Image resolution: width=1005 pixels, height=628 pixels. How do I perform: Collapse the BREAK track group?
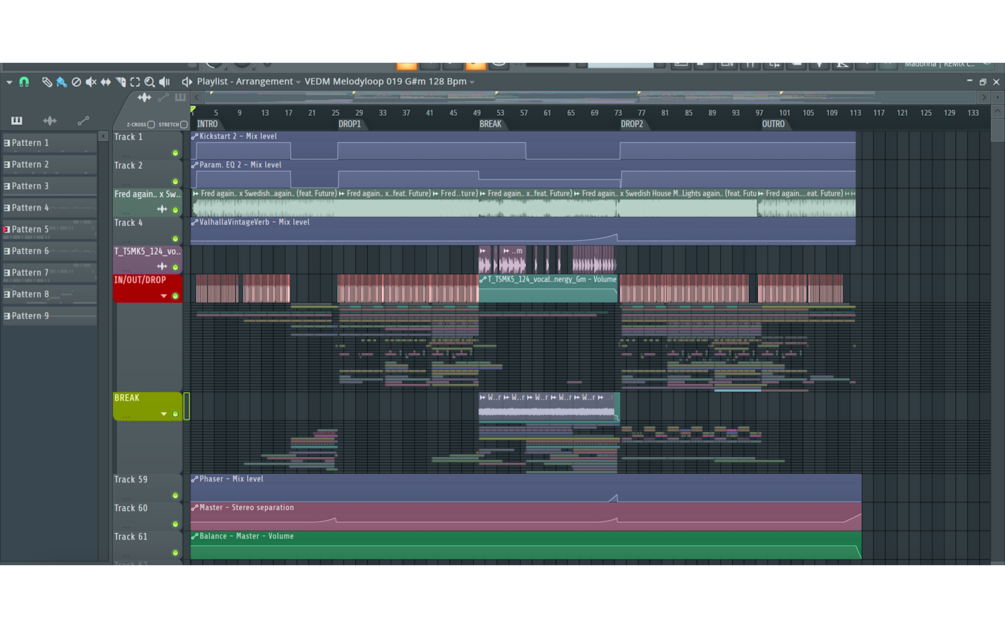tap(163, 414)
